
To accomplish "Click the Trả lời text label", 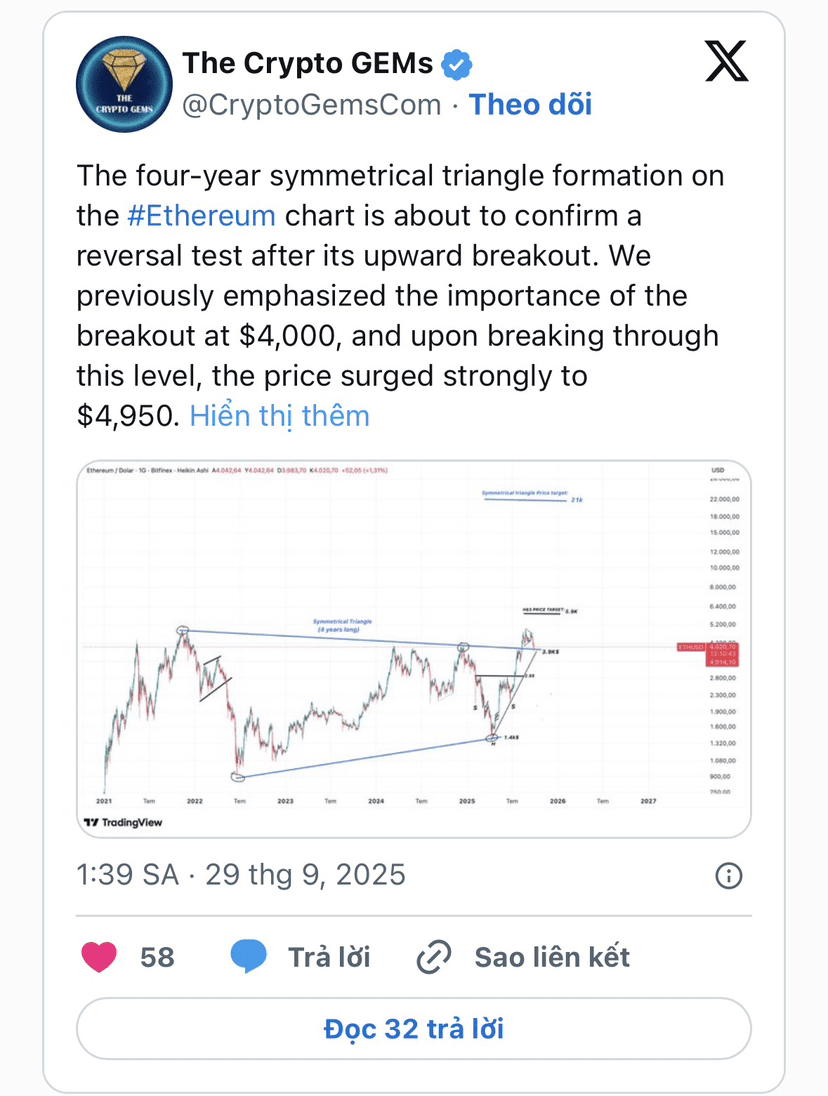I will (329, 957).
